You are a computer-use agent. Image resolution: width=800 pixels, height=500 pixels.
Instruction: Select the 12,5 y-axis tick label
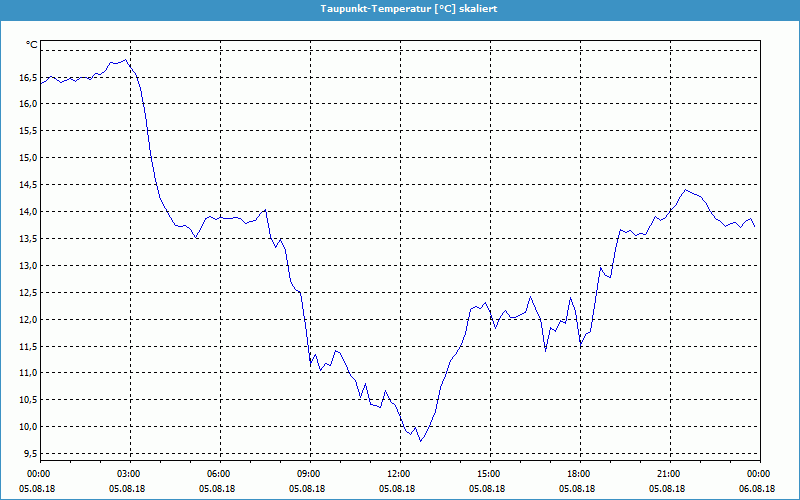click(26, 265)
